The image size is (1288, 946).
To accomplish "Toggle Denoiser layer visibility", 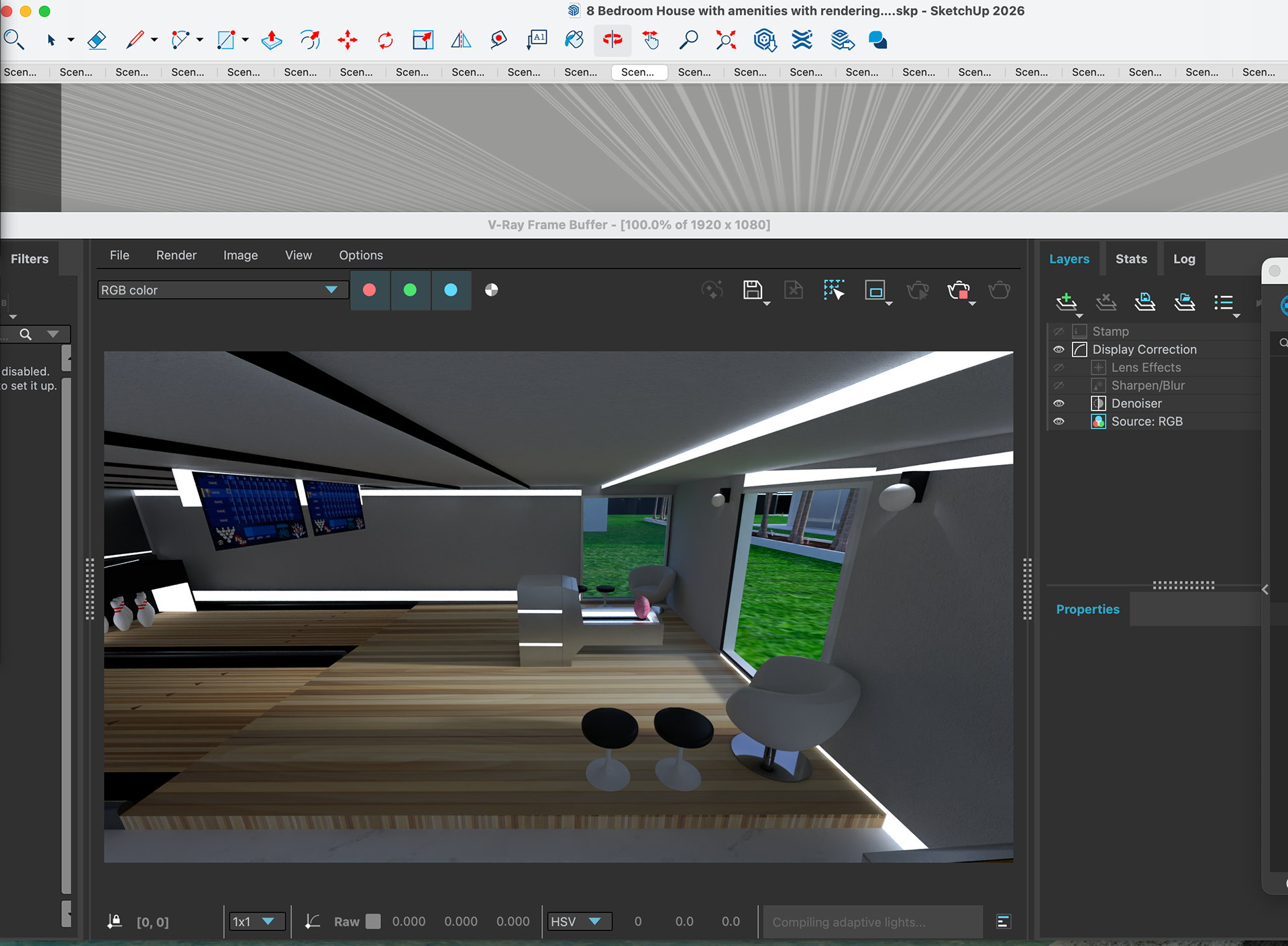I will 1059,403.
